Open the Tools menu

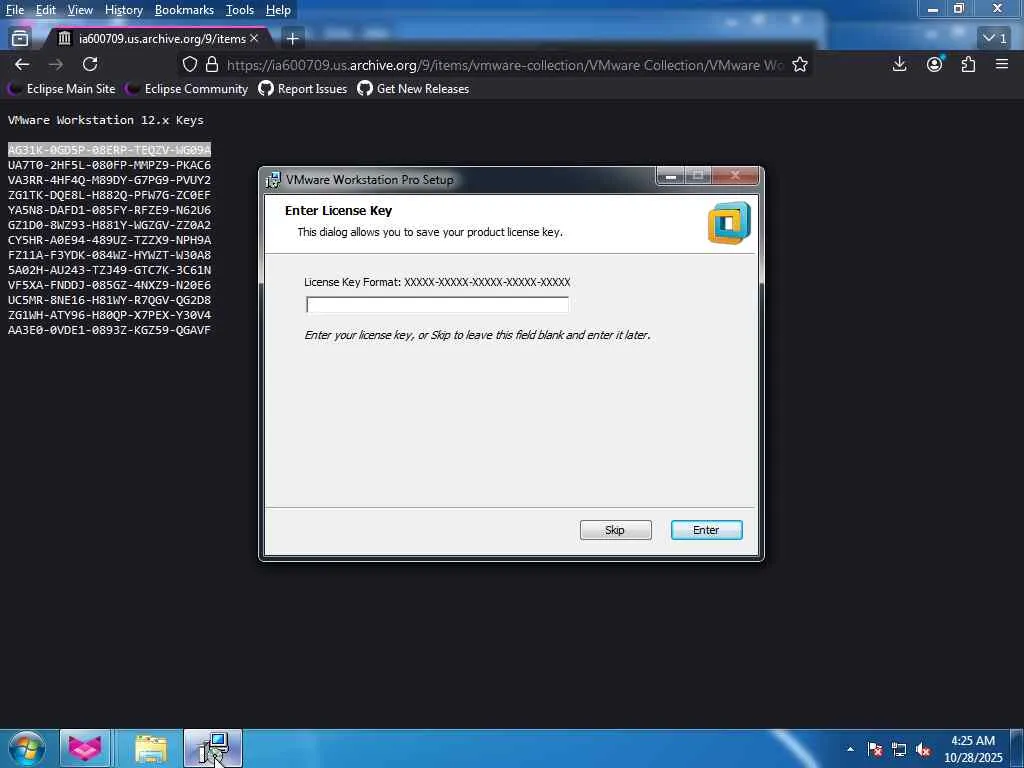coord(239,10)
